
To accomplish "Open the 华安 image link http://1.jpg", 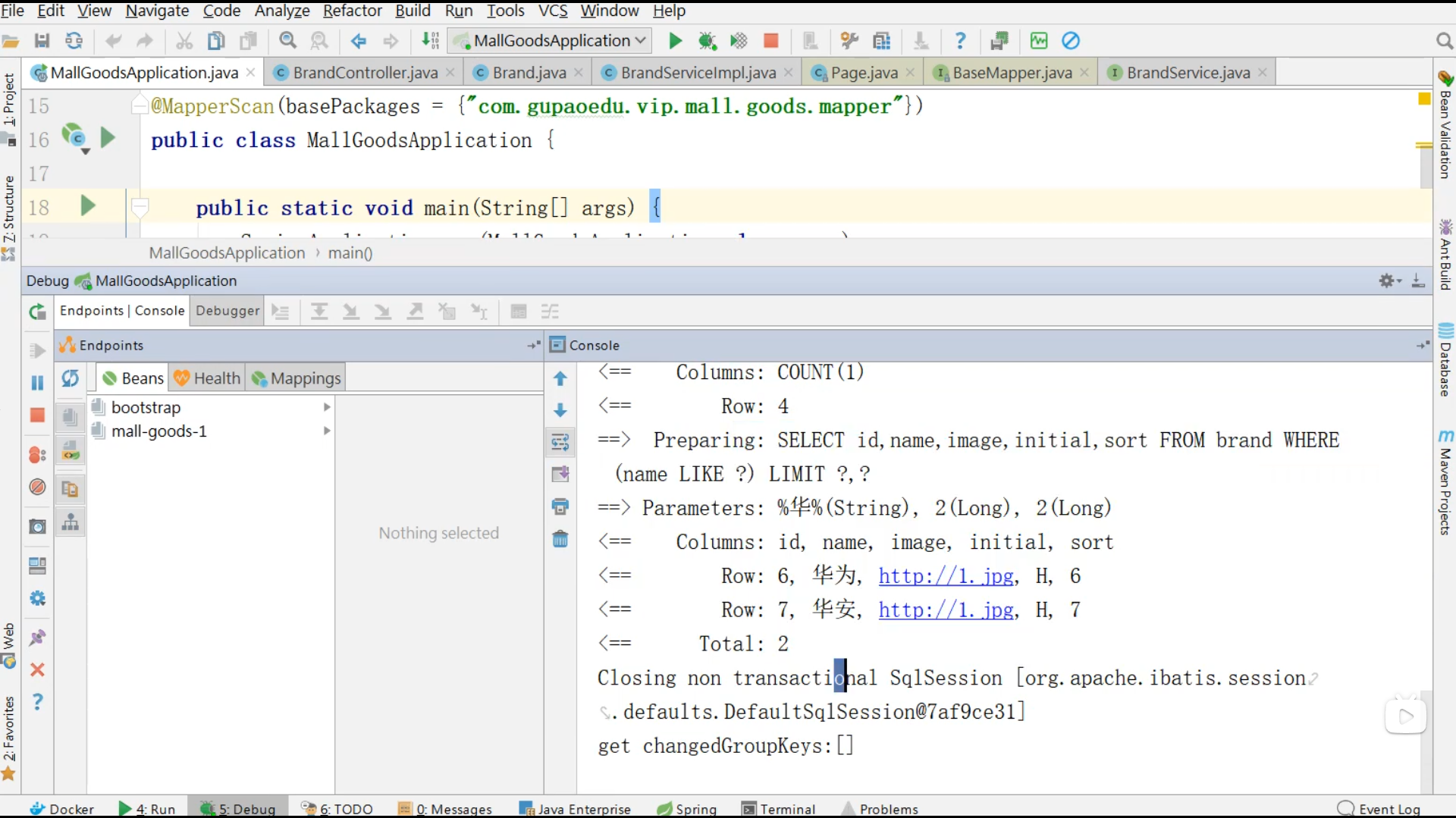I will click(946, 610).
